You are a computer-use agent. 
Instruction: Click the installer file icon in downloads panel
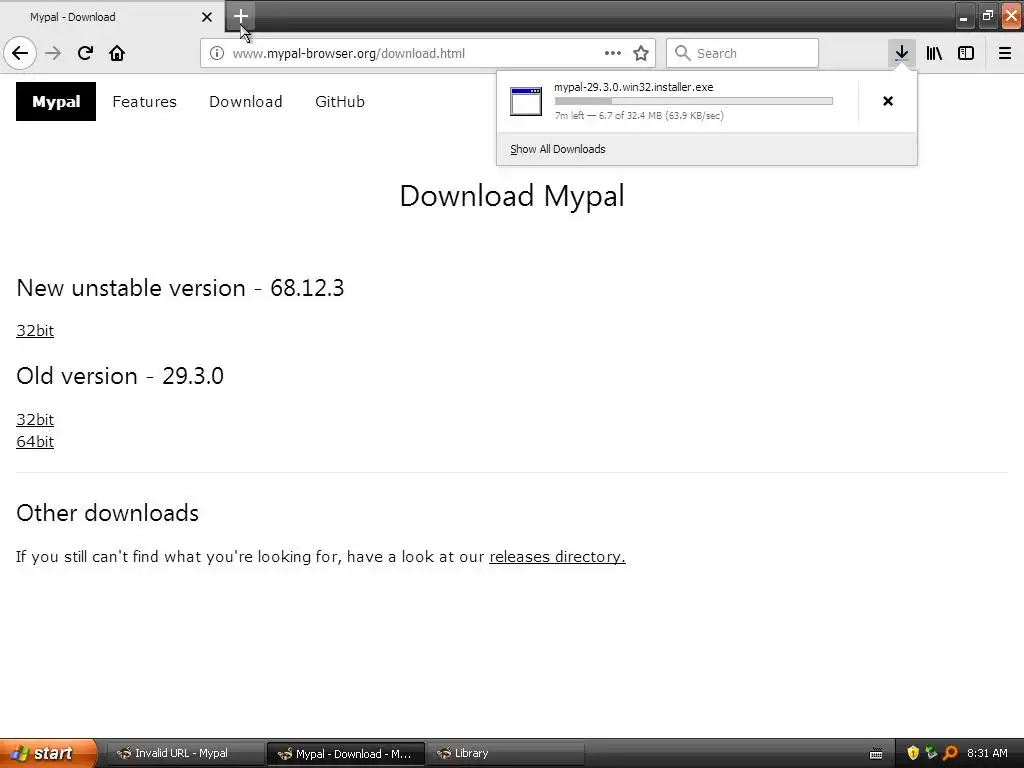[526, 101]
